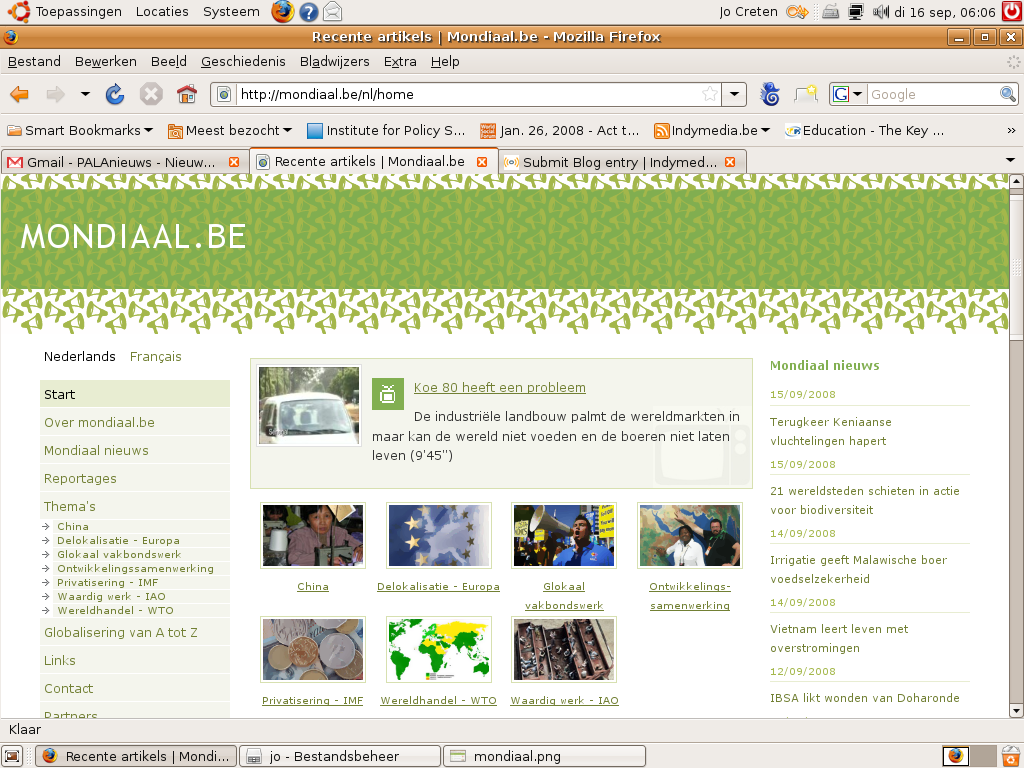The image size is (1024, 768).
Task: Click the green world map Wereldhandel thumbnail
Action: click(x=439, y=650)
